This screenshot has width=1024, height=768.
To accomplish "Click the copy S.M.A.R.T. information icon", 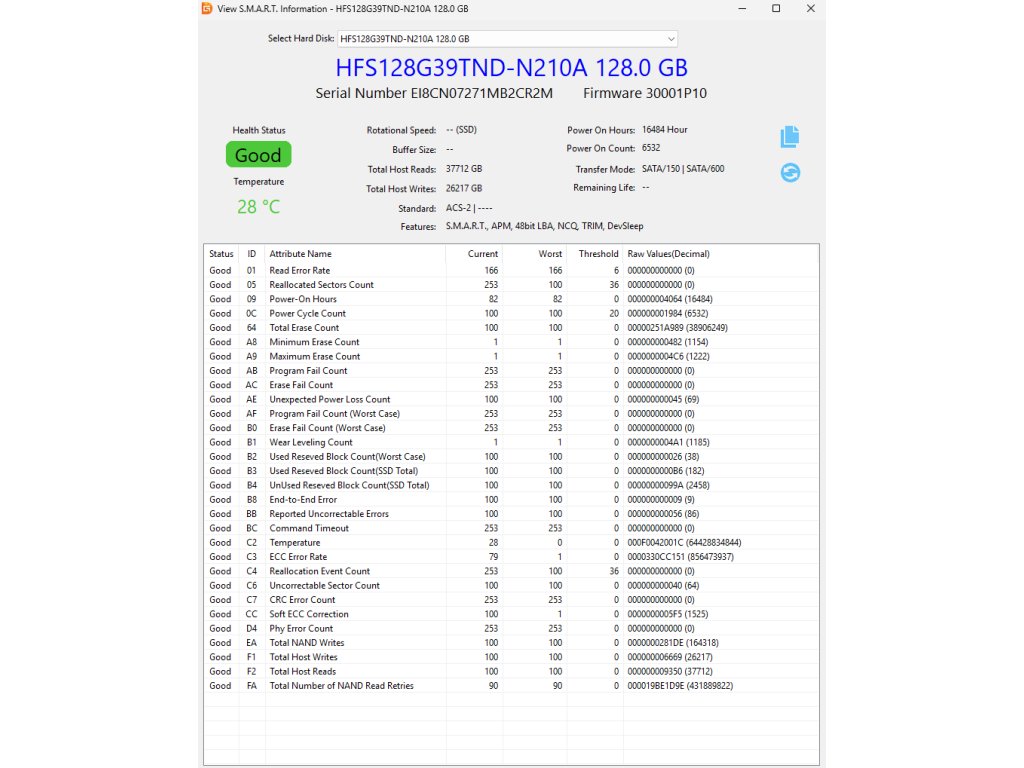I will (790, 137).
